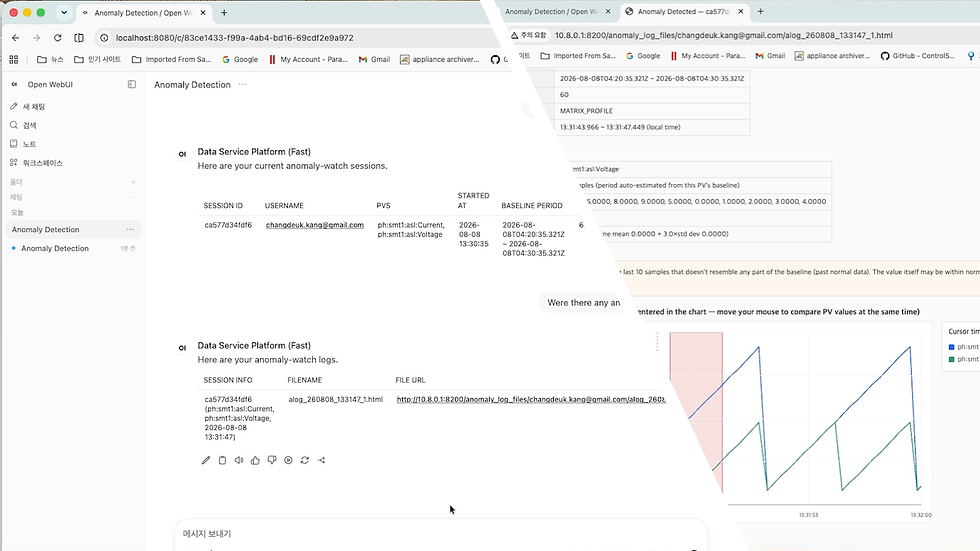Read the response aloud

(x=239, y=460)
